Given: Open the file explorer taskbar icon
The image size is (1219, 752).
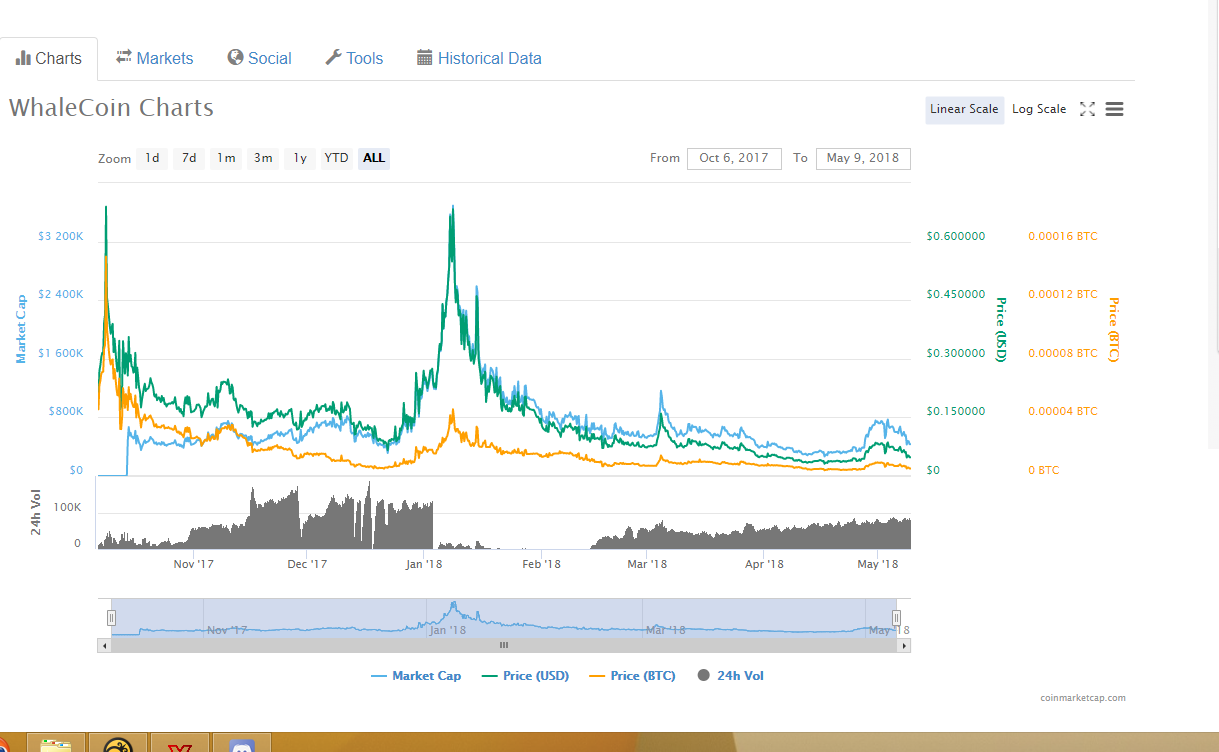Looking at the screenshot, I should coord(55,744).
